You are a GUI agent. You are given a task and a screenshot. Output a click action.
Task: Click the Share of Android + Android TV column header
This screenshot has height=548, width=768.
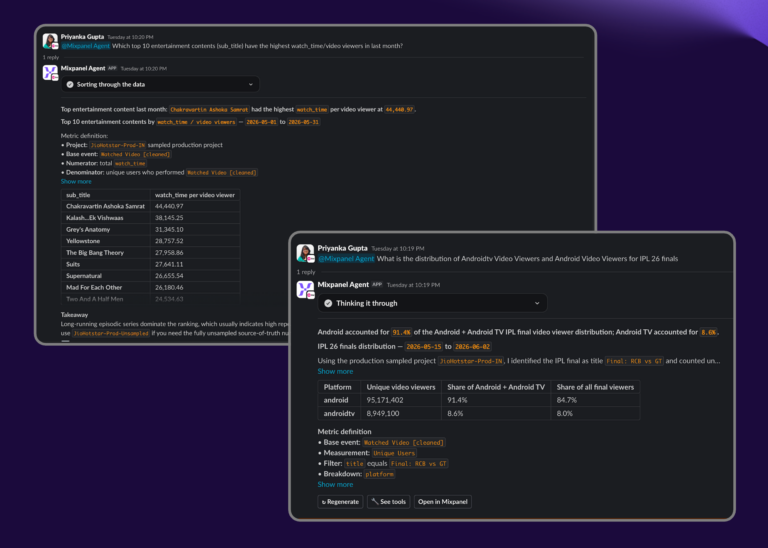[x=496, y=387]
